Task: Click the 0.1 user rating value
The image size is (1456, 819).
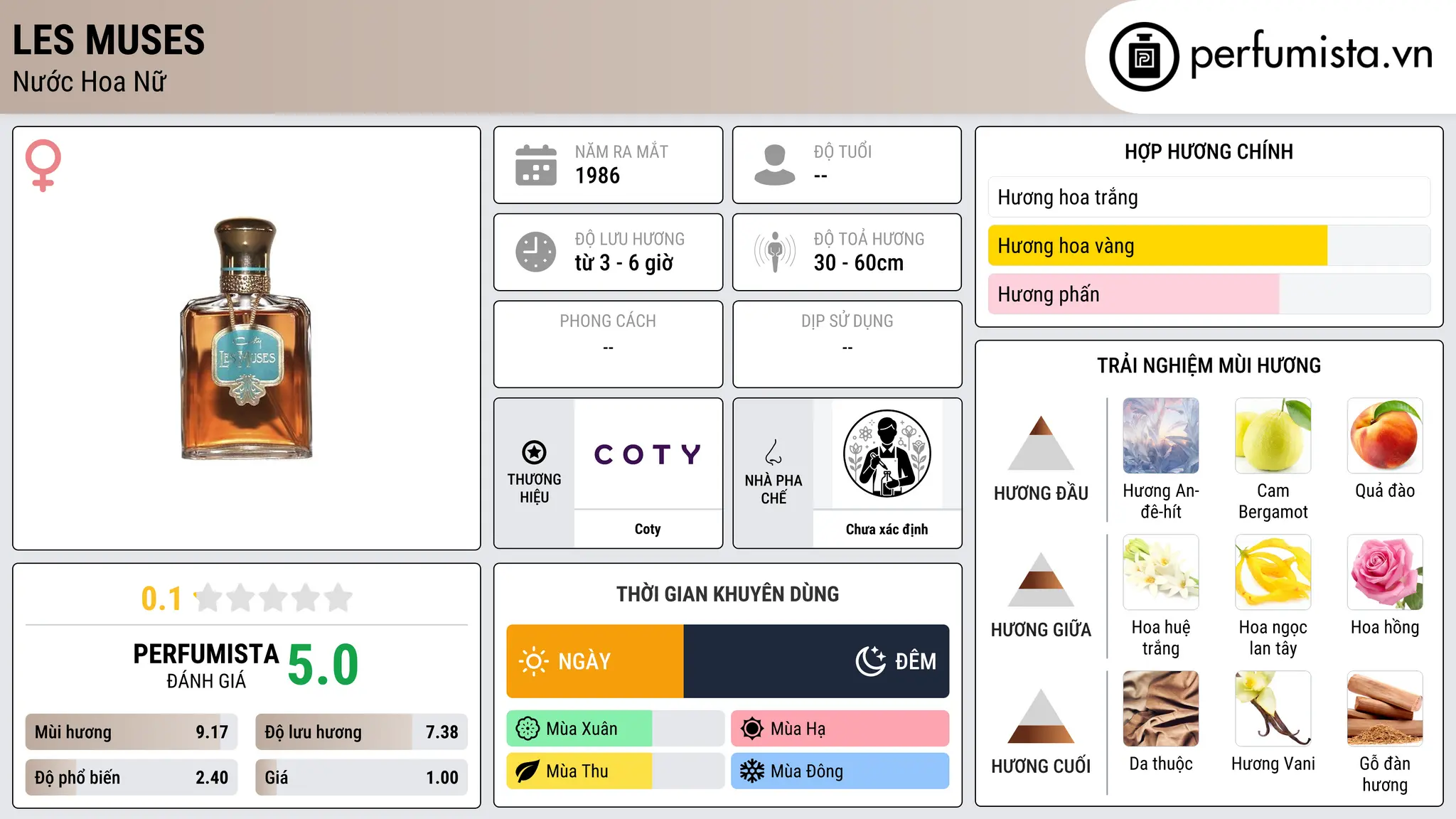Action: (161, 599)
